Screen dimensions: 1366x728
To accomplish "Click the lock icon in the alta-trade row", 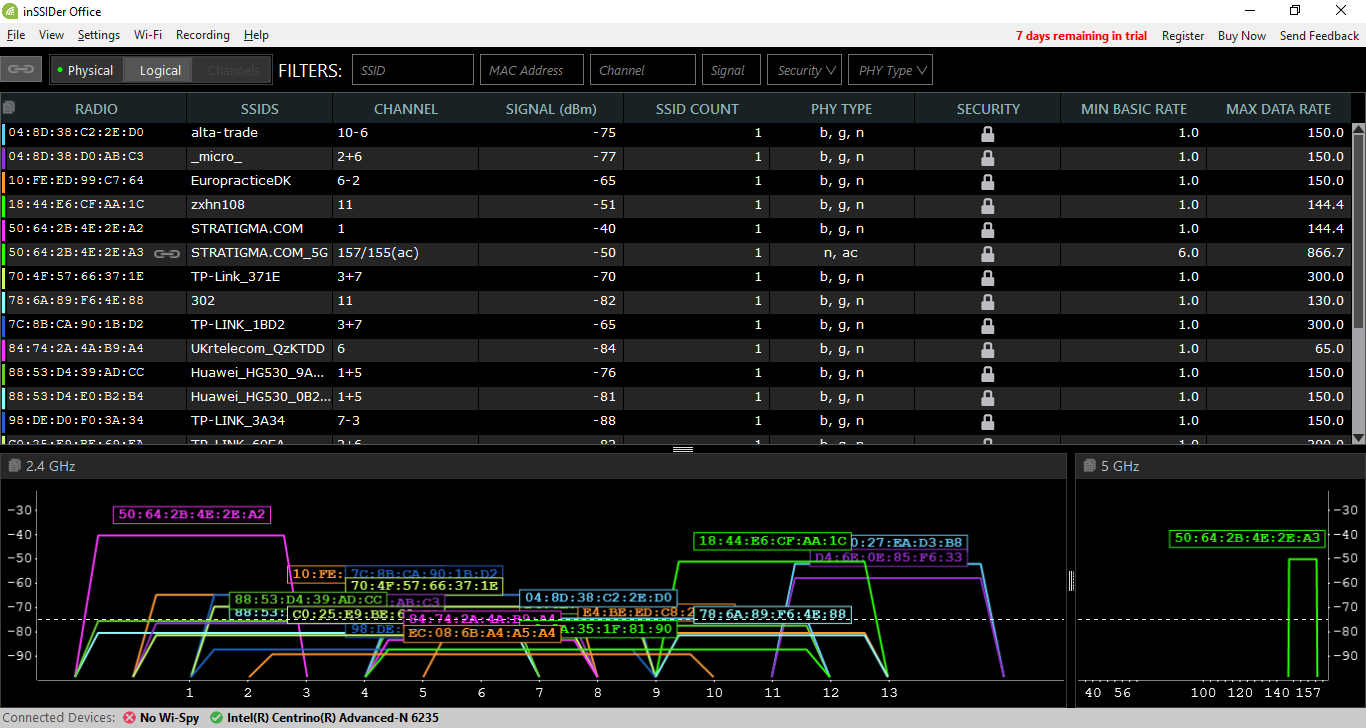I will coord(987,133).
